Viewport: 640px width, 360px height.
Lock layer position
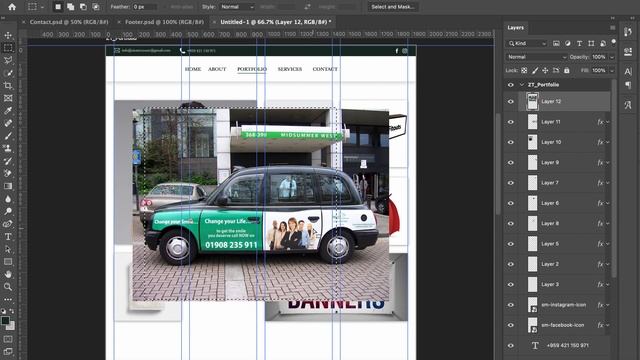coord(545,71)
